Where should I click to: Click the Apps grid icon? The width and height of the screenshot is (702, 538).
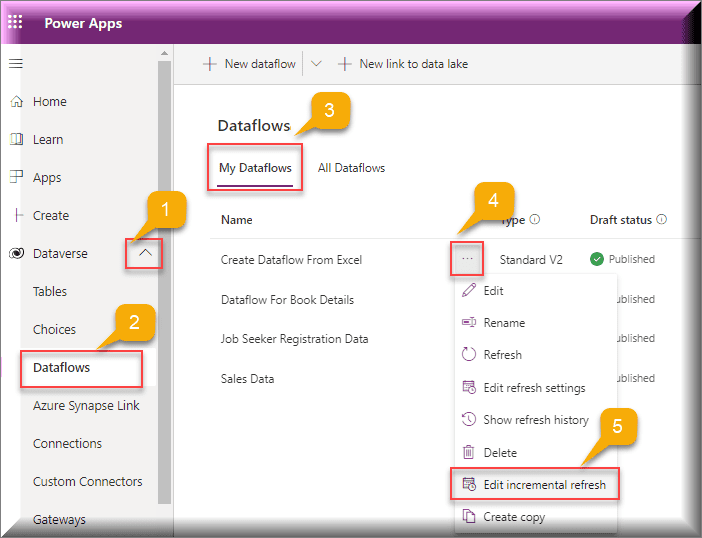click(17, 177)
